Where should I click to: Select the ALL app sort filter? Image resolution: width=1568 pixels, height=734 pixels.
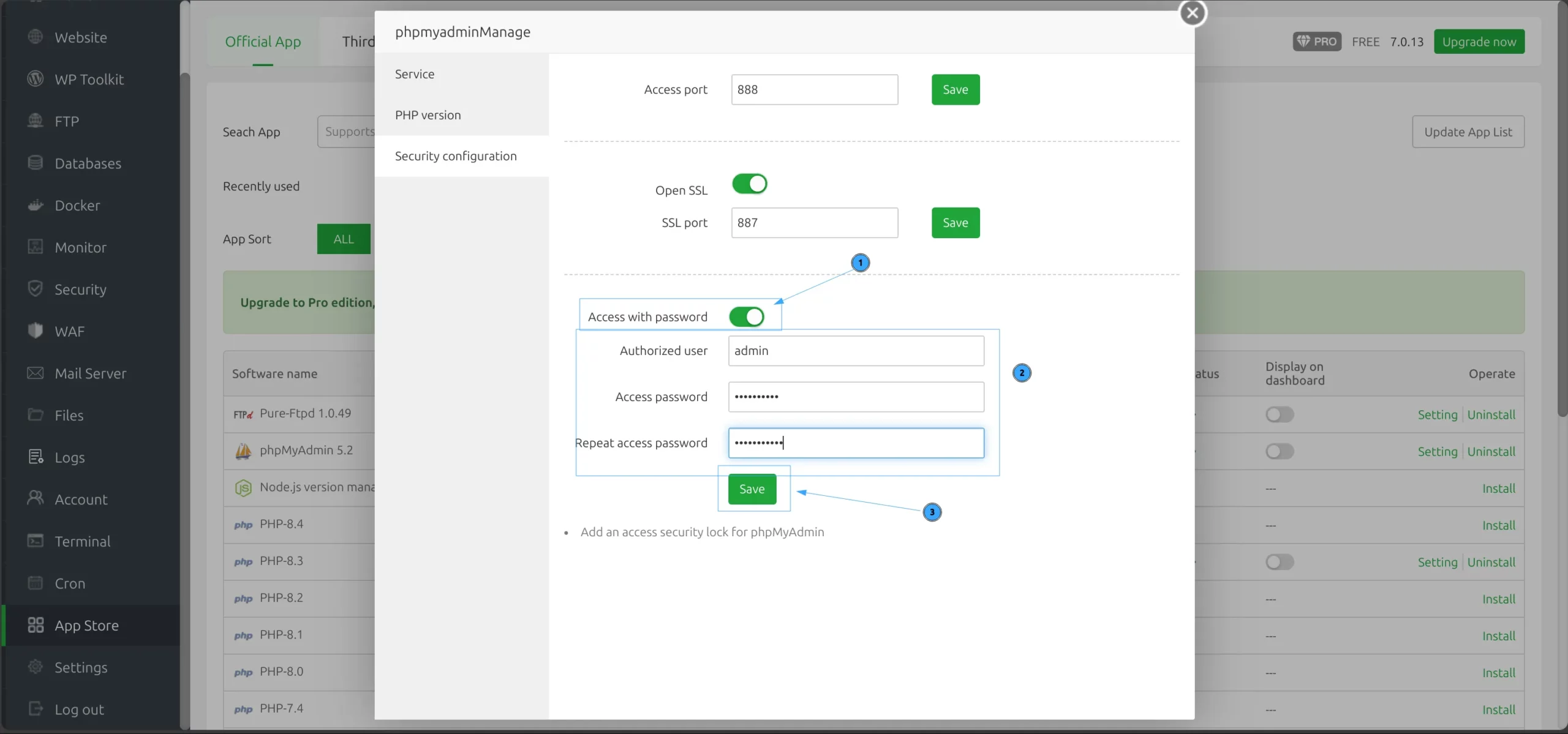coord(344,239)
